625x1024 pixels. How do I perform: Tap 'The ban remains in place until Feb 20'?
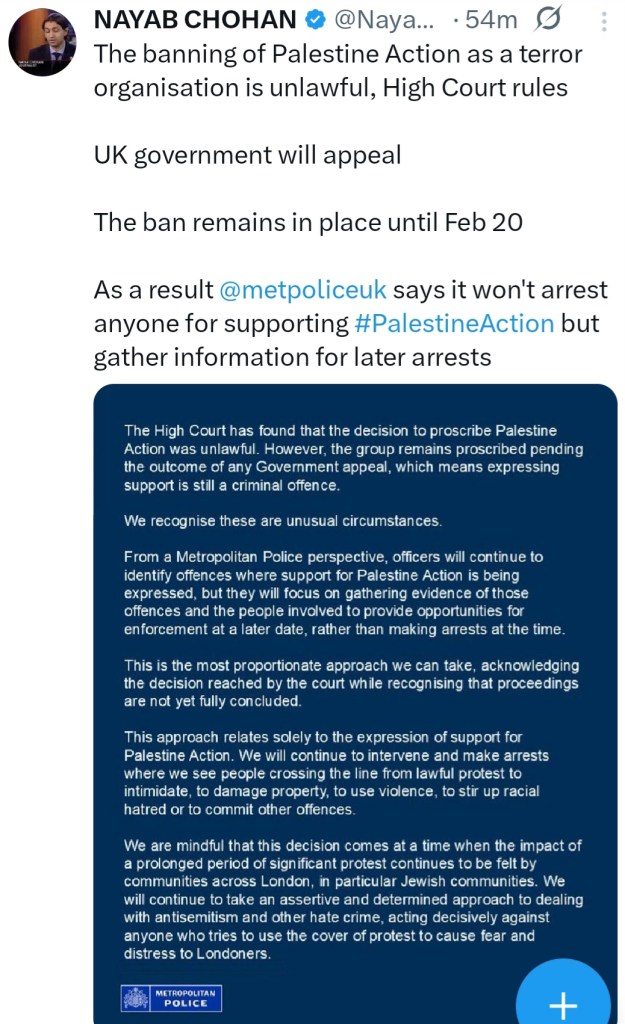(308, 222)
